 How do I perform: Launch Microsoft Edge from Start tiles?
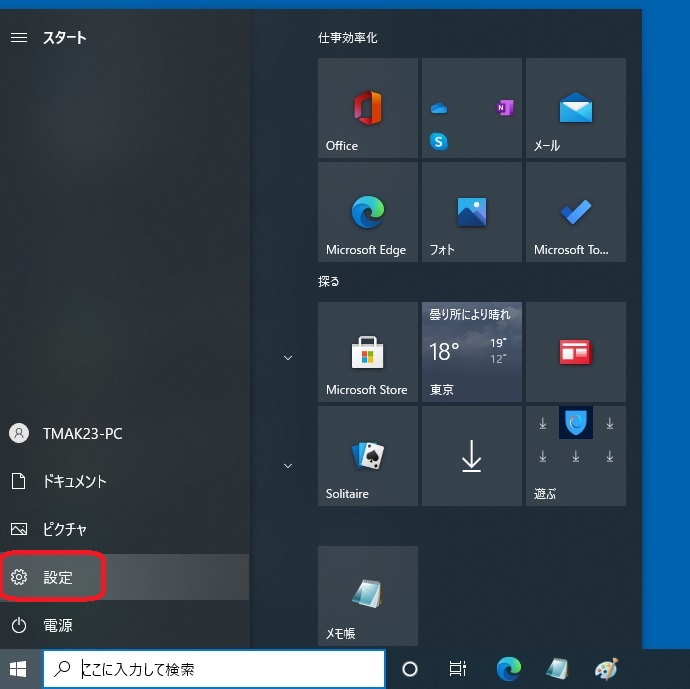tap(367, 212)
